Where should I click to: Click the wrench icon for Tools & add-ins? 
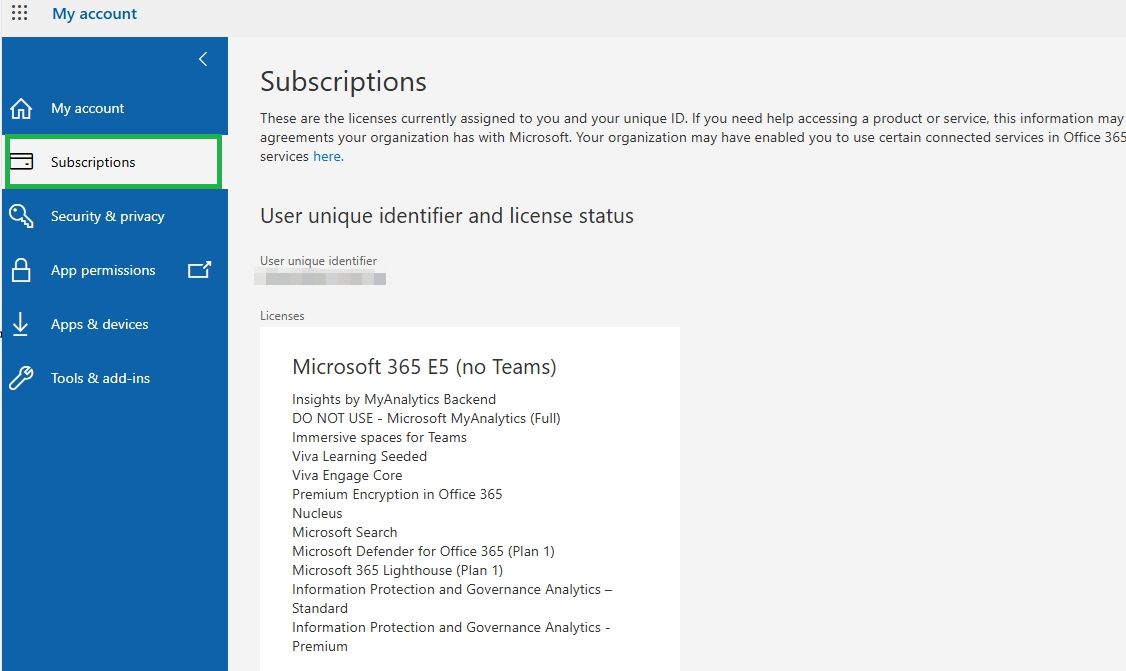point(22,378)
